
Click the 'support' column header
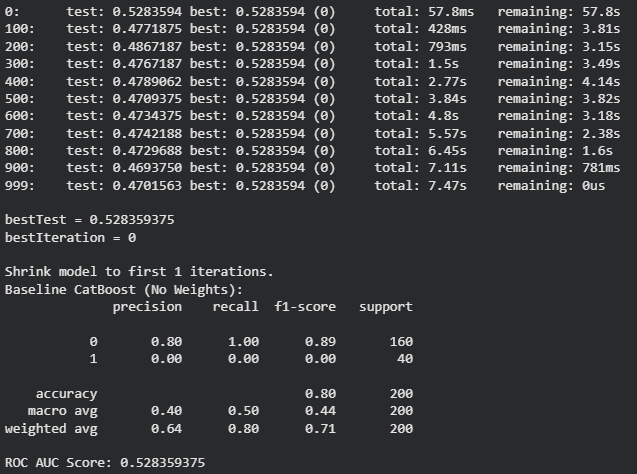coord(386,307)
